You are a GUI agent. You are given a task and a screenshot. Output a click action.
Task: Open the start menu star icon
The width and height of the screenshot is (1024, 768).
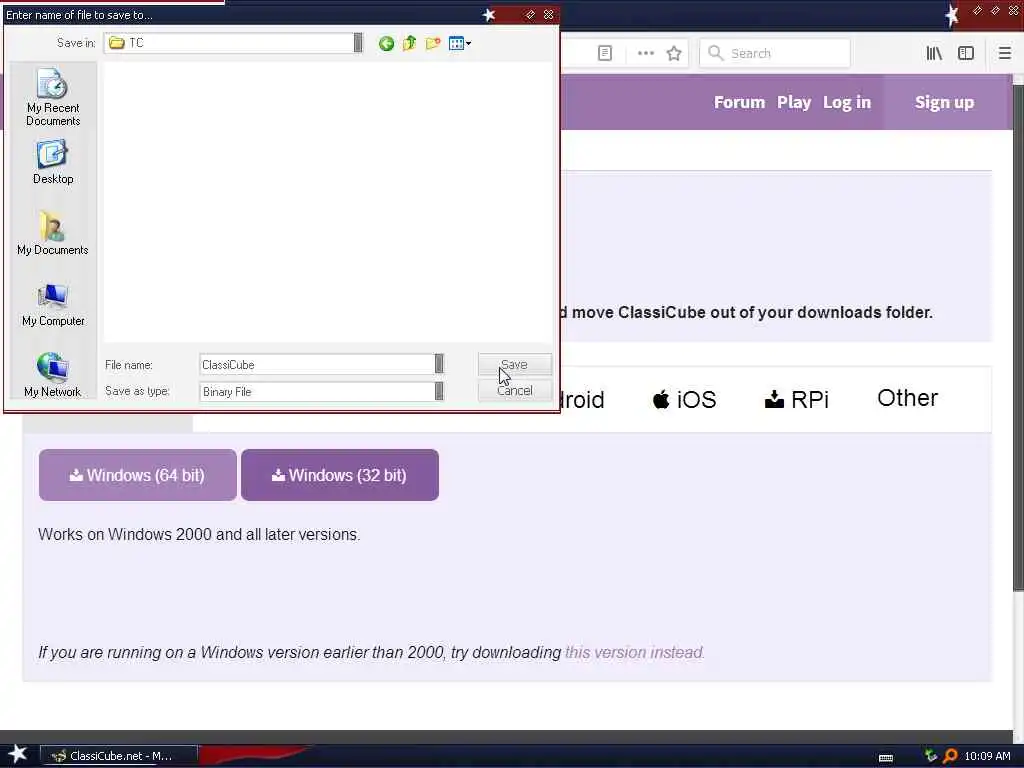point(18,754)
